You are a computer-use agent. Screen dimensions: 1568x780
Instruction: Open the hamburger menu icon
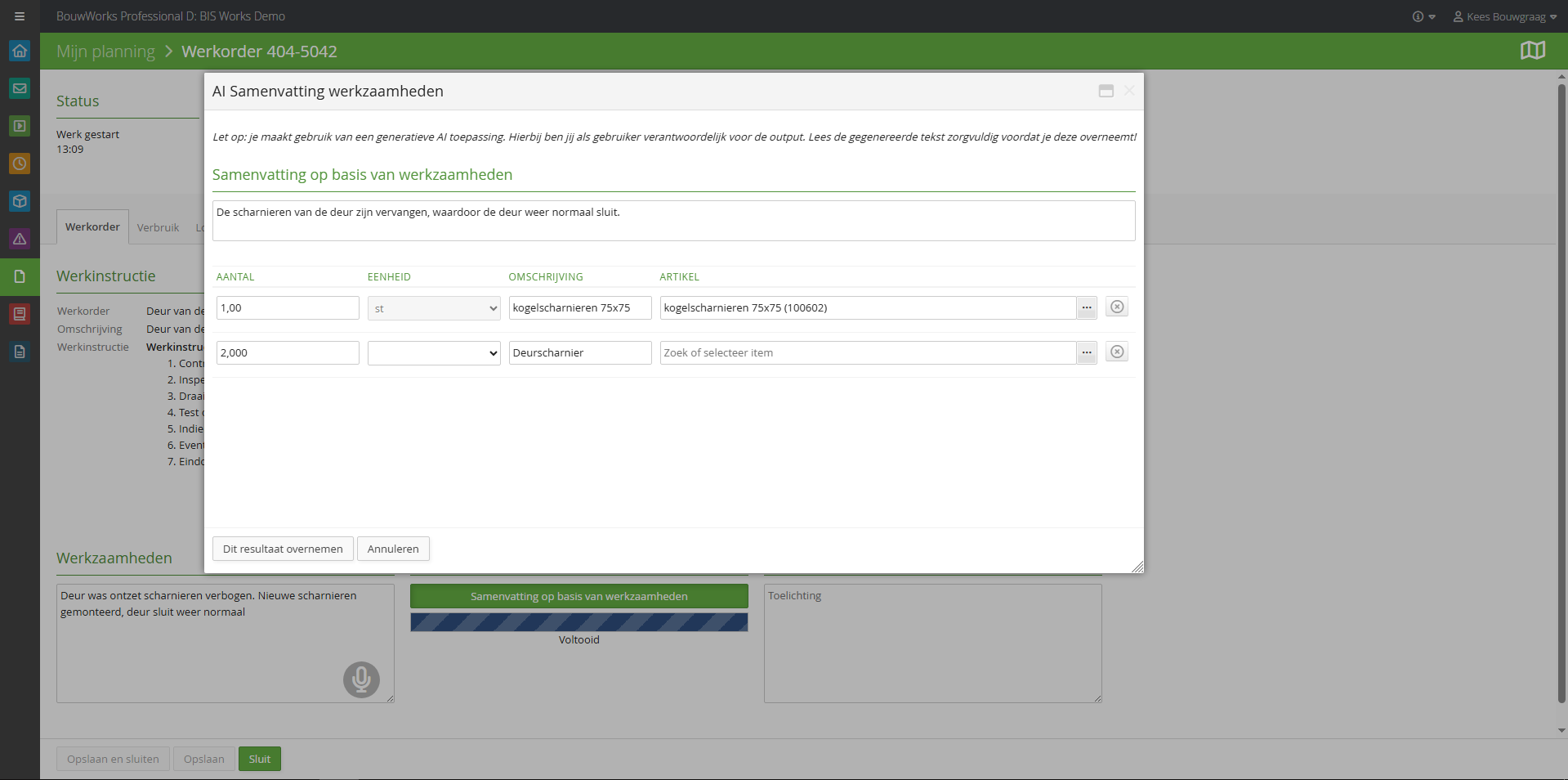(x=20, y=16)
